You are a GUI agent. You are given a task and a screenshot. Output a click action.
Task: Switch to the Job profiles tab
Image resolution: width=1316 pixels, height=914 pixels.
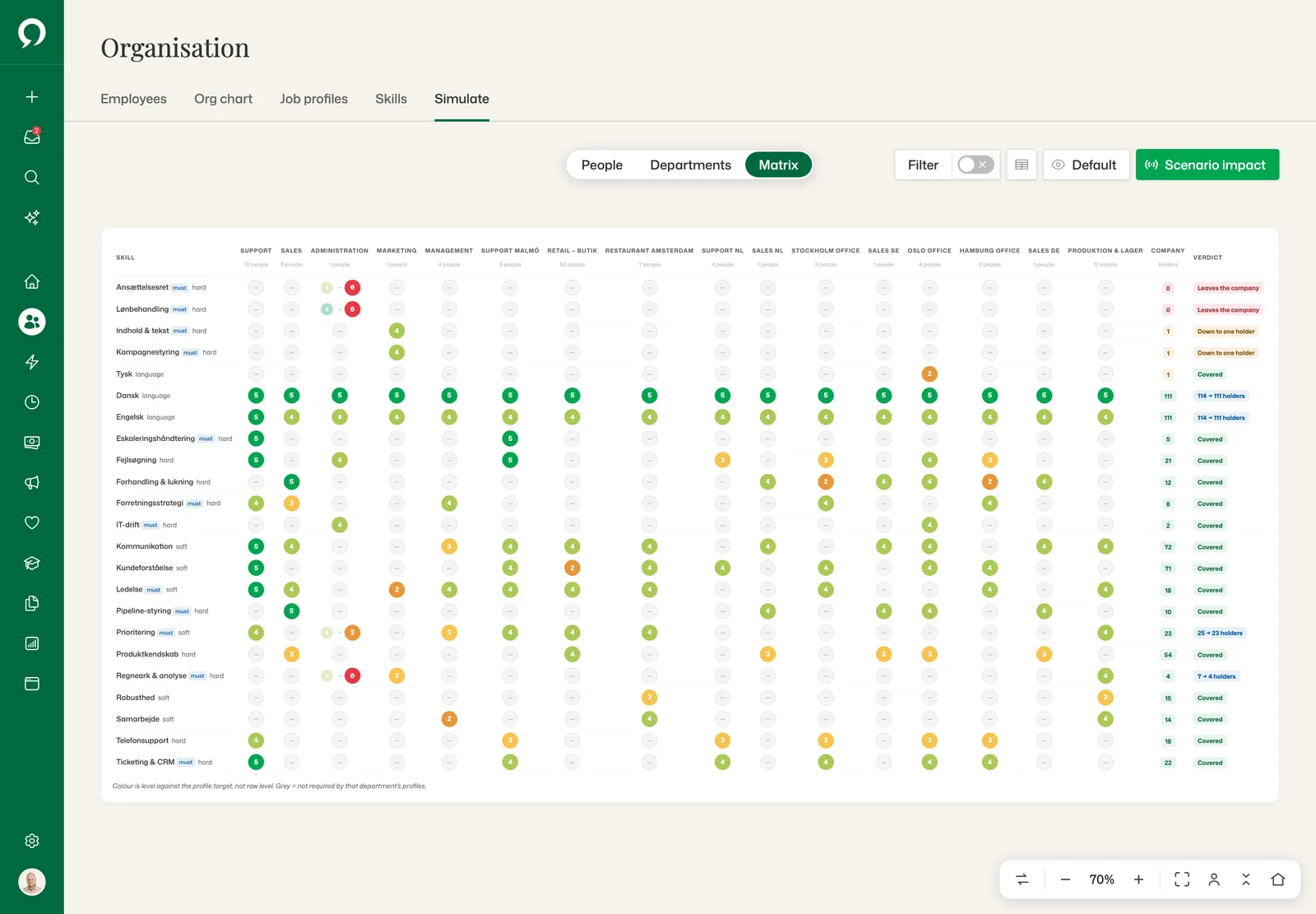[313, 99]
